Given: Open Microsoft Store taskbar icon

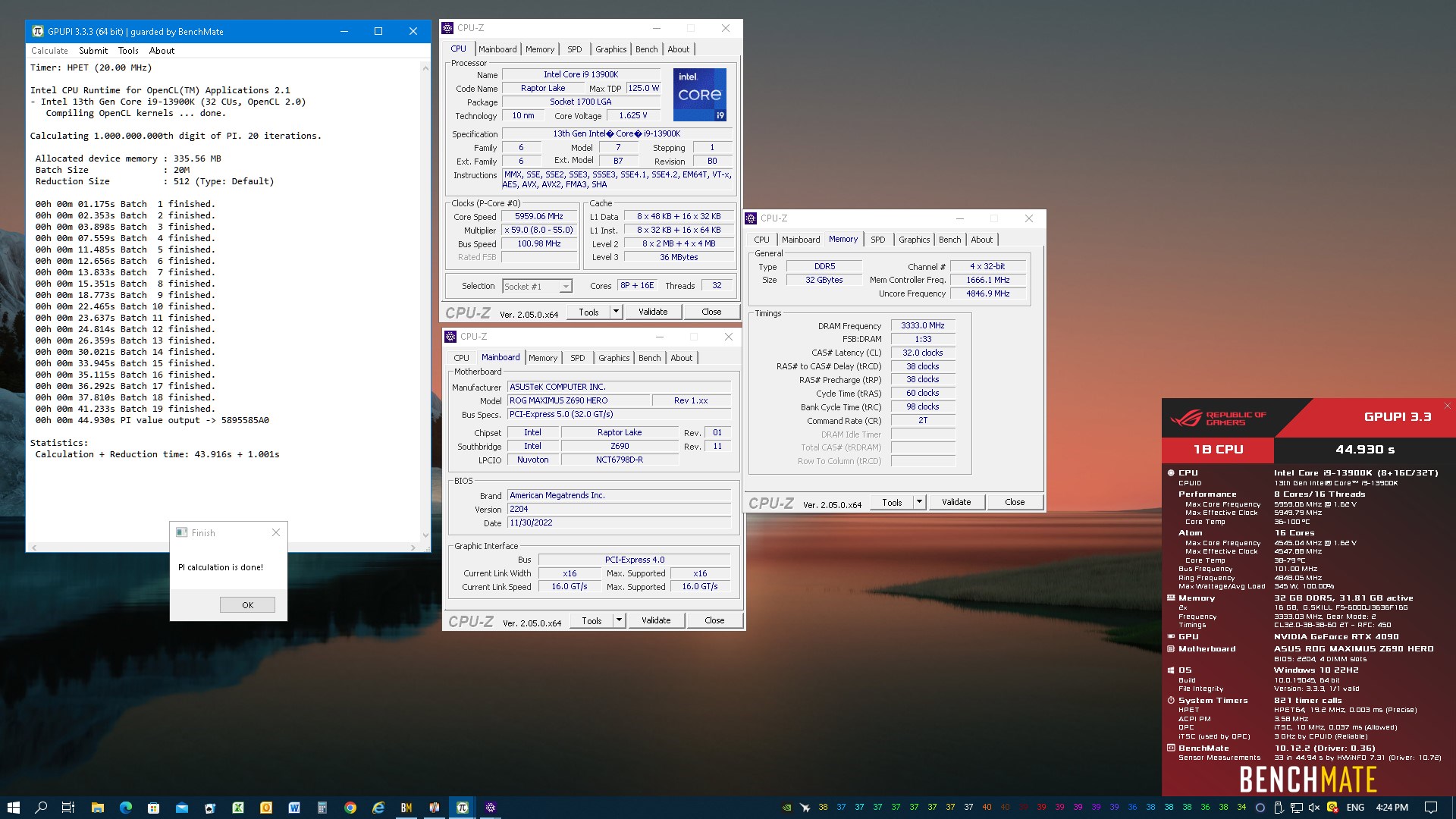Looking at the screenshot, I should point(153,808).
